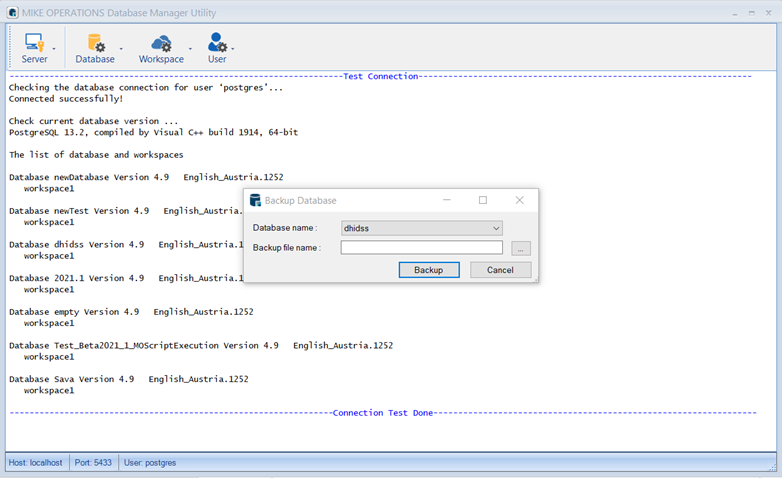Click the MIKE OPERATIONS app title icon
Screen dimensions: 782x478
coord(12,12)
